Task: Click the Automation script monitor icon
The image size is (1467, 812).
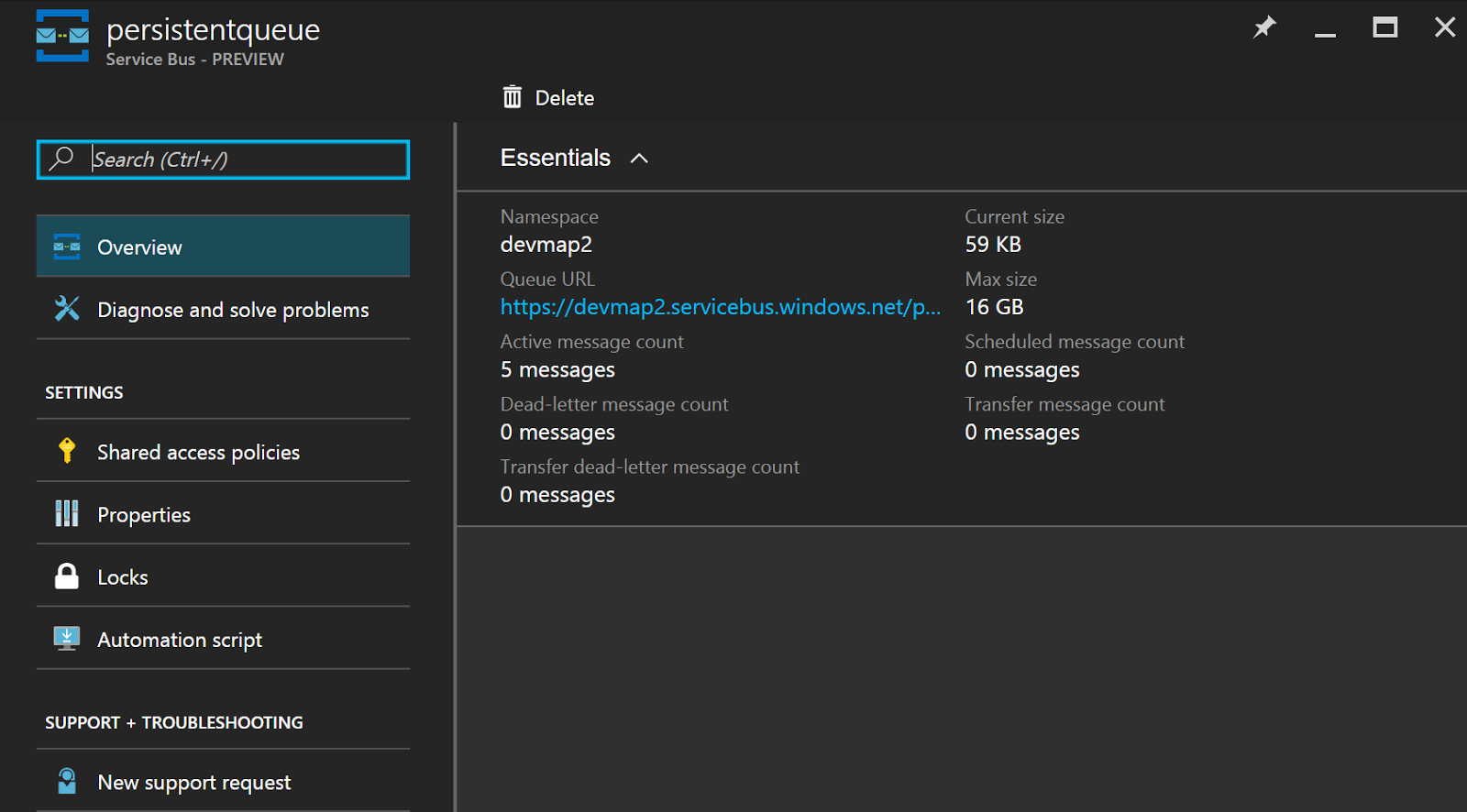Action: tap(67, 639)
